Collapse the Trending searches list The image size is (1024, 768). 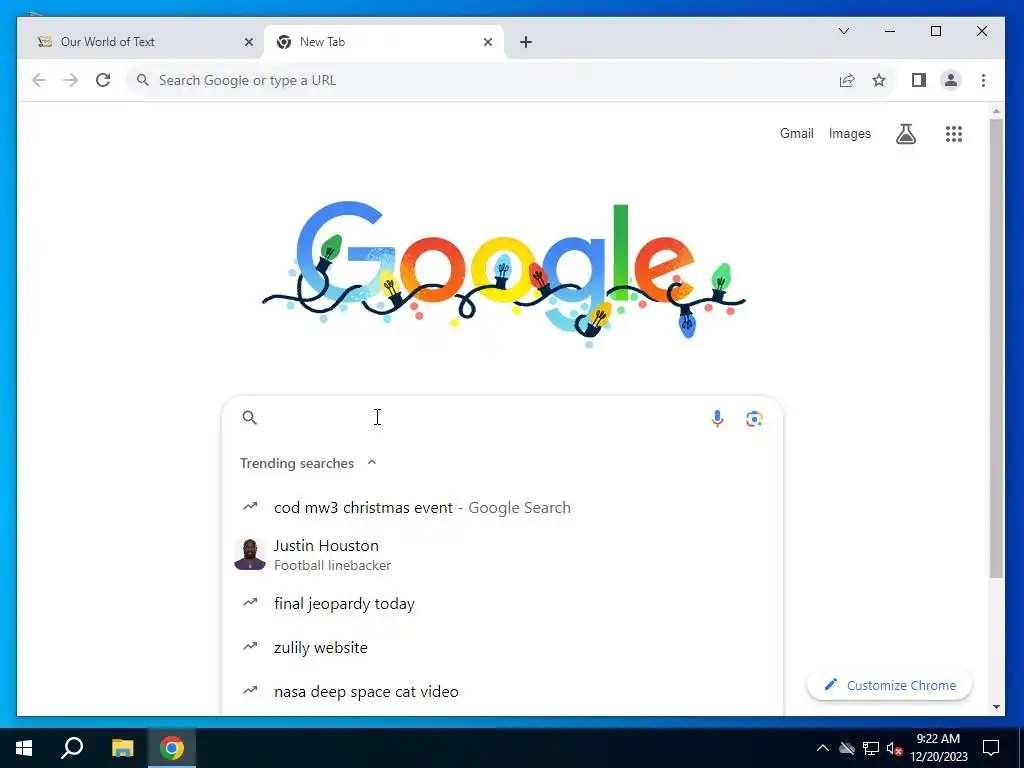point(372,462)
